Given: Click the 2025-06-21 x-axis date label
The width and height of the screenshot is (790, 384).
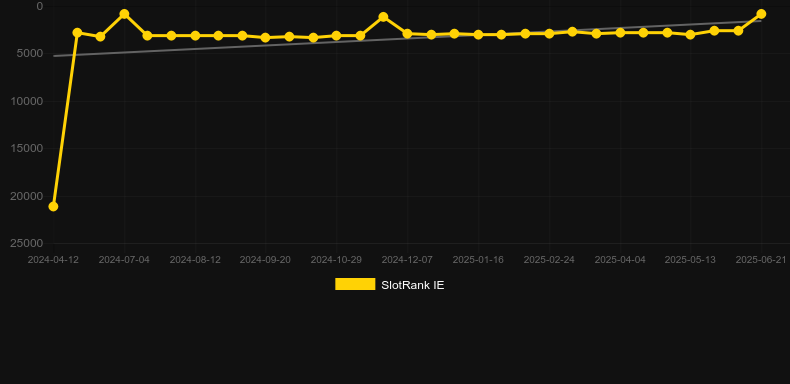Looking at the screenshot, I should (x=761, y=260).
